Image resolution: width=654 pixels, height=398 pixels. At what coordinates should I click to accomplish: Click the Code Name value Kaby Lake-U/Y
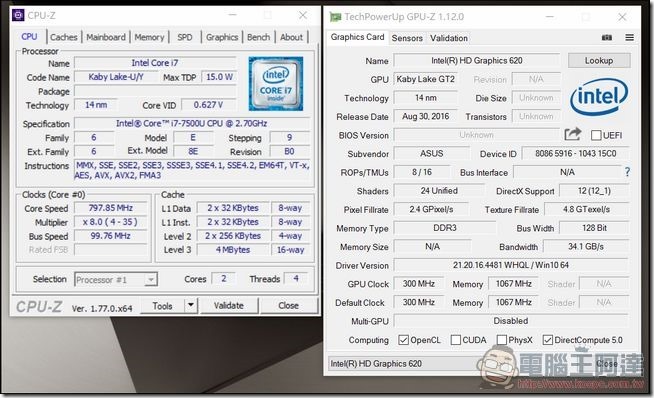point(116,77)
